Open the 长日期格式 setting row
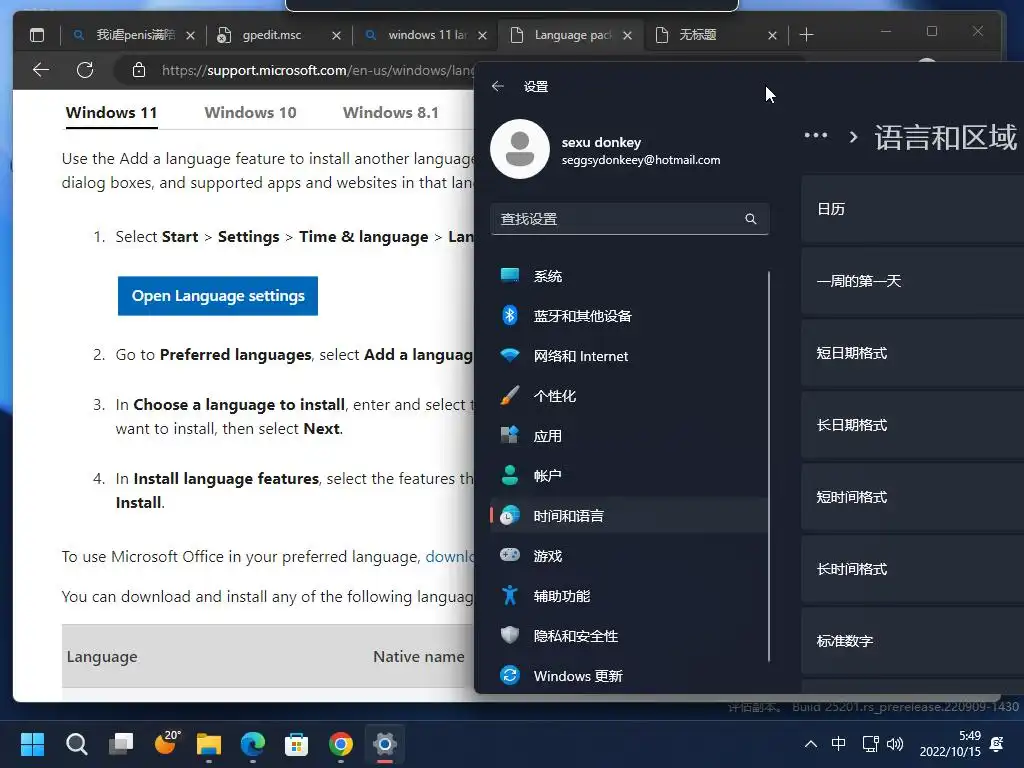 coord(912,425)
